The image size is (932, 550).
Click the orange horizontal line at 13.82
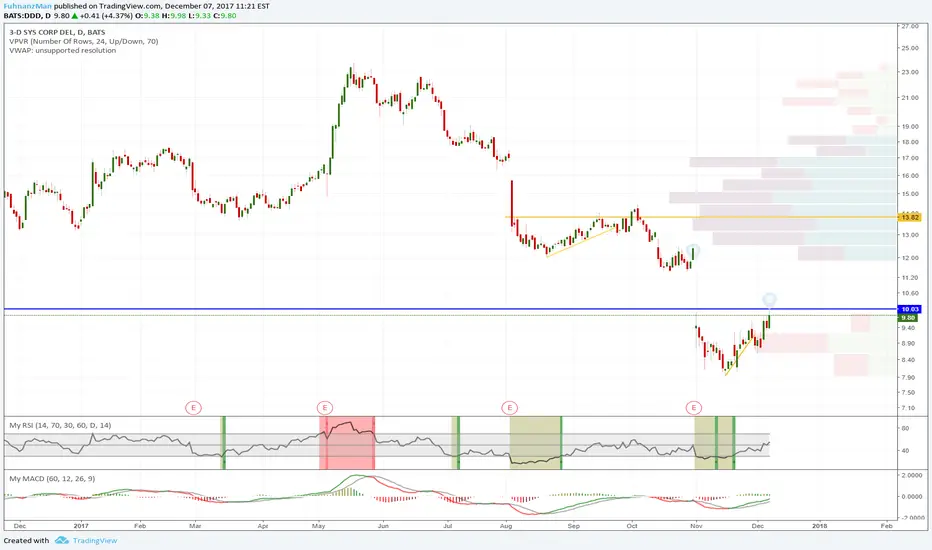701,217
